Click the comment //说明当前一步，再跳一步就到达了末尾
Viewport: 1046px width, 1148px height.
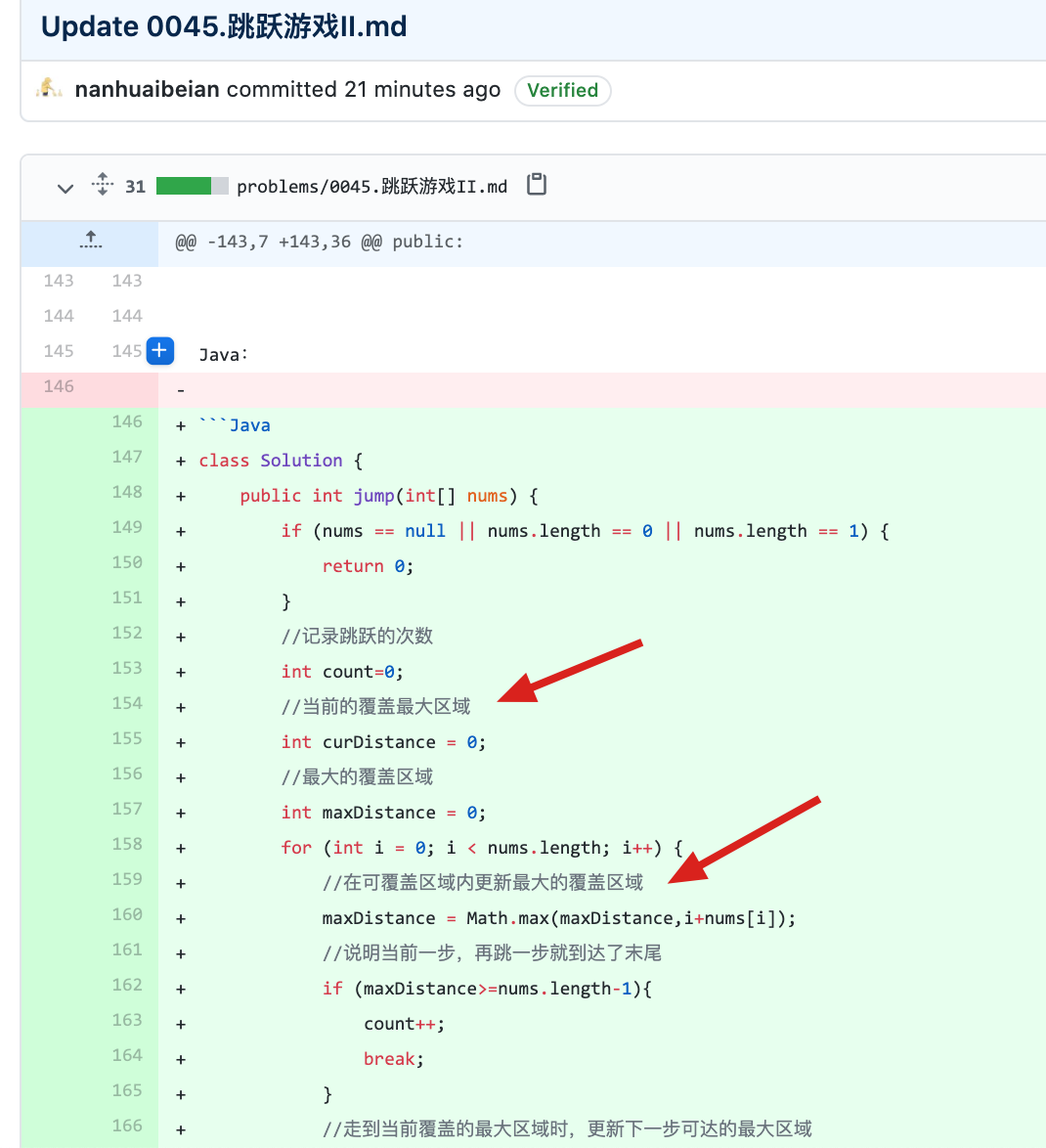click(x=492, y=953)
